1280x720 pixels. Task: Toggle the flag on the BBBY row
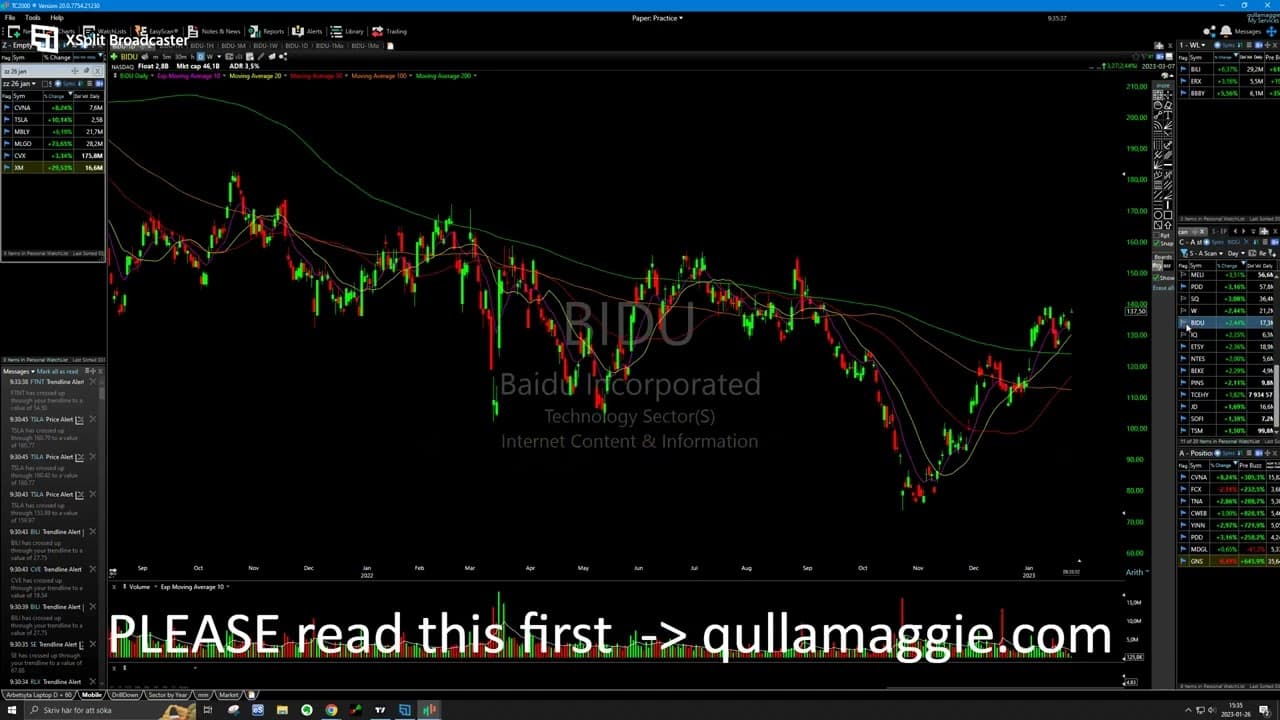[x=1184, y=93]
